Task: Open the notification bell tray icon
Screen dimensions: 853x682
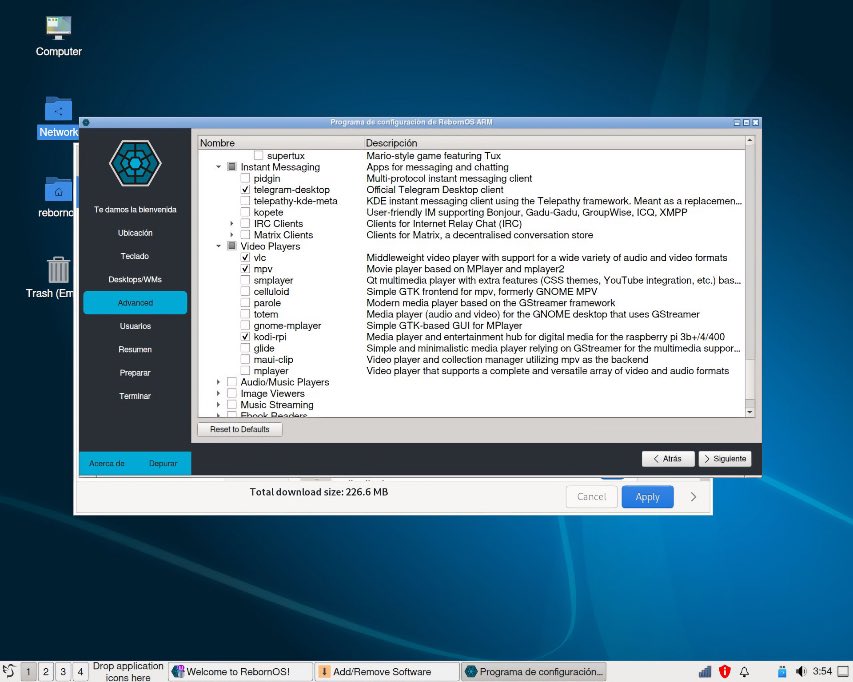Action: (744, 672)
